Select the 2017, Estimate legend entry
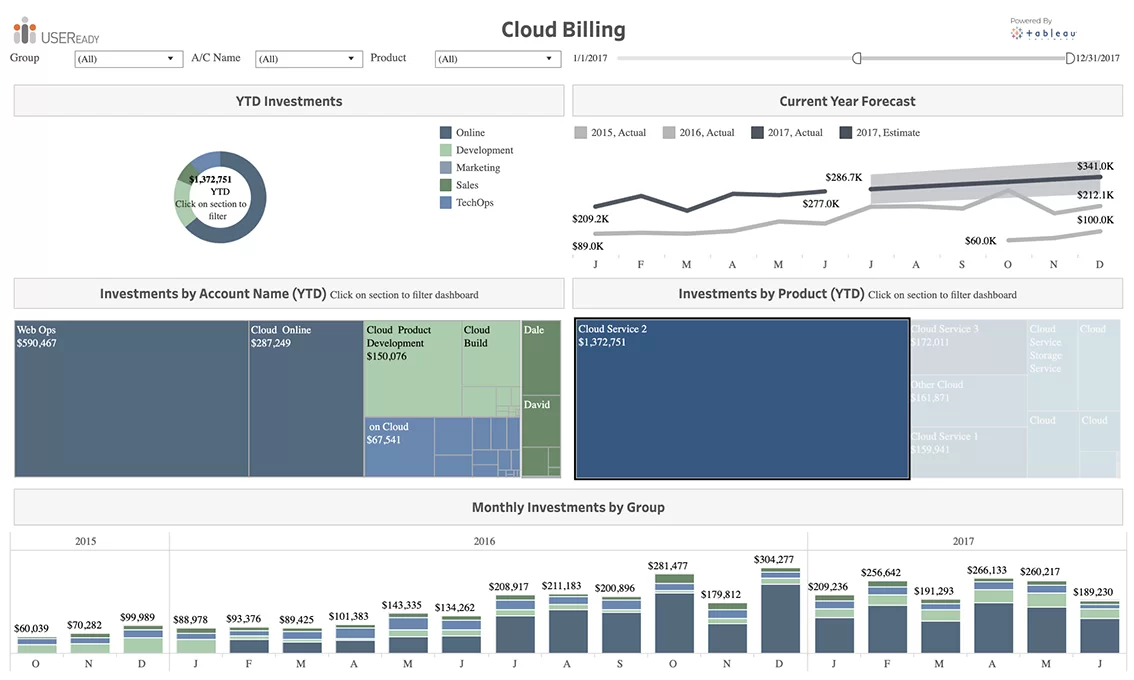This screenshot has width=1134, height=680. click(880, 132)
